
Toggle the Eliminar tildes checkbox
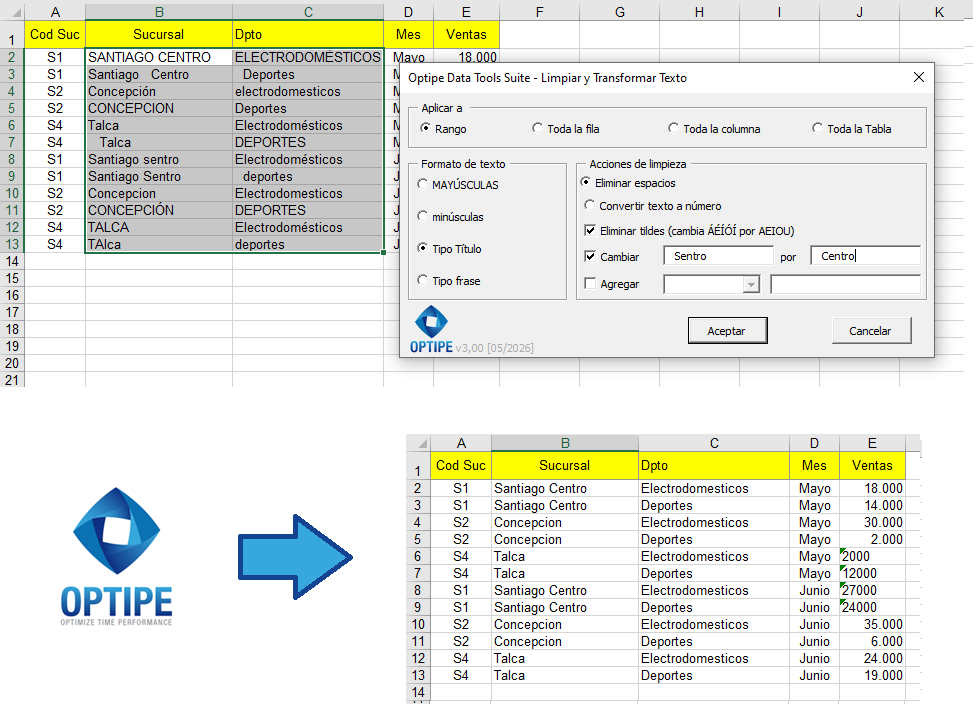pyautogui.click(x=589, y=231)
